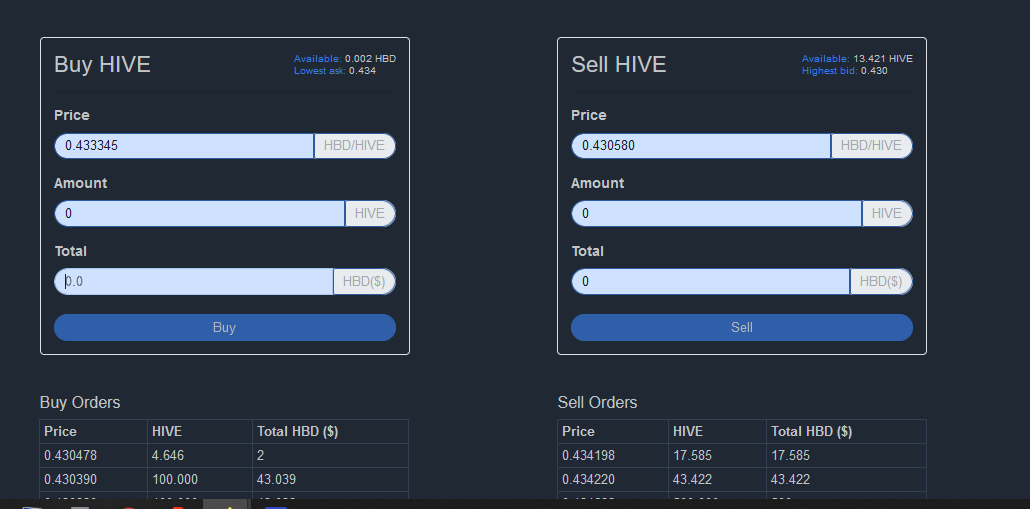Select buy order HIVE amount 100.000 in 0.430390 row

pyautogui.click(x=175, y=479)
